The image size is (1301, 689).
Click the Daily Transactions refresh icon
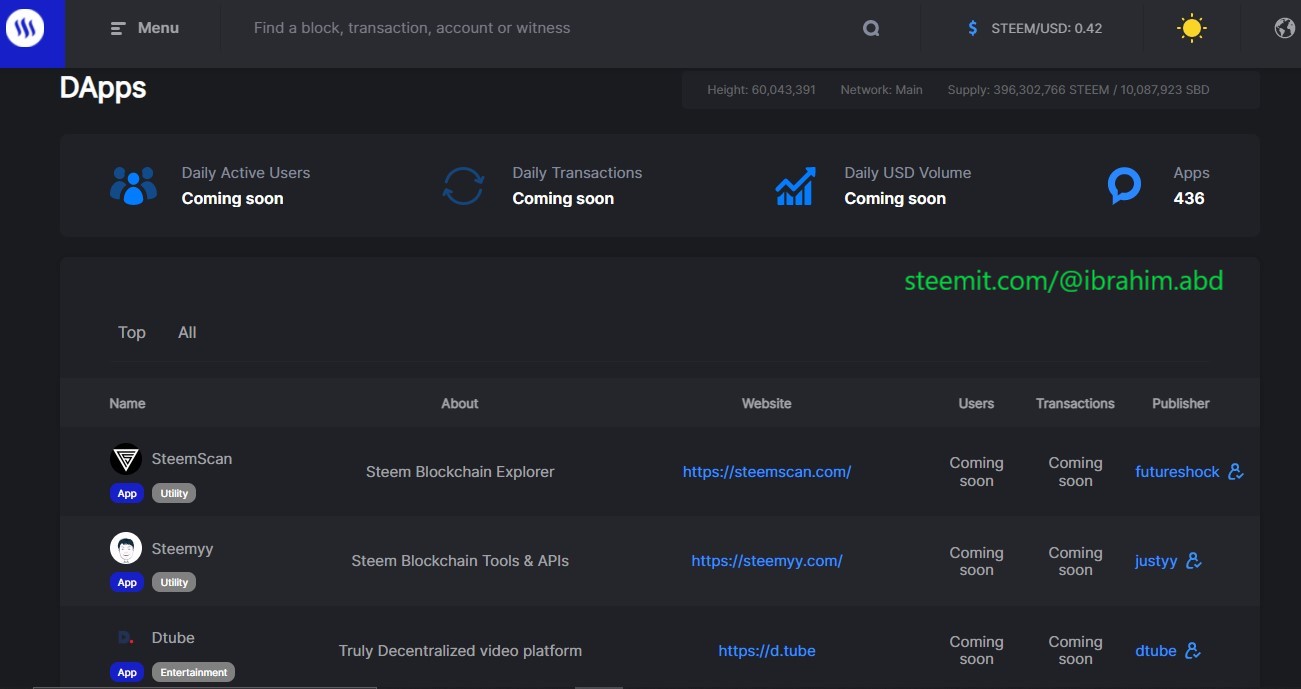click(463, 186)
